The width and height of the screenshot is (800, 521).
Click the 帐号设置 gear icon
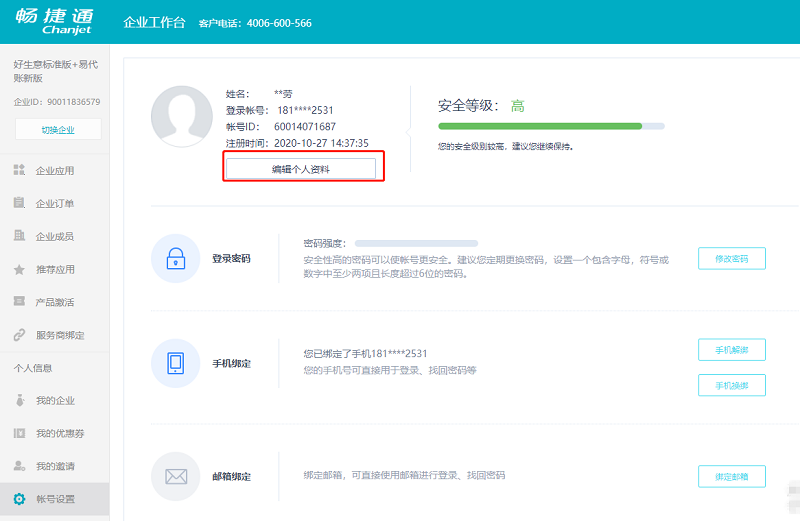point(19,499)
